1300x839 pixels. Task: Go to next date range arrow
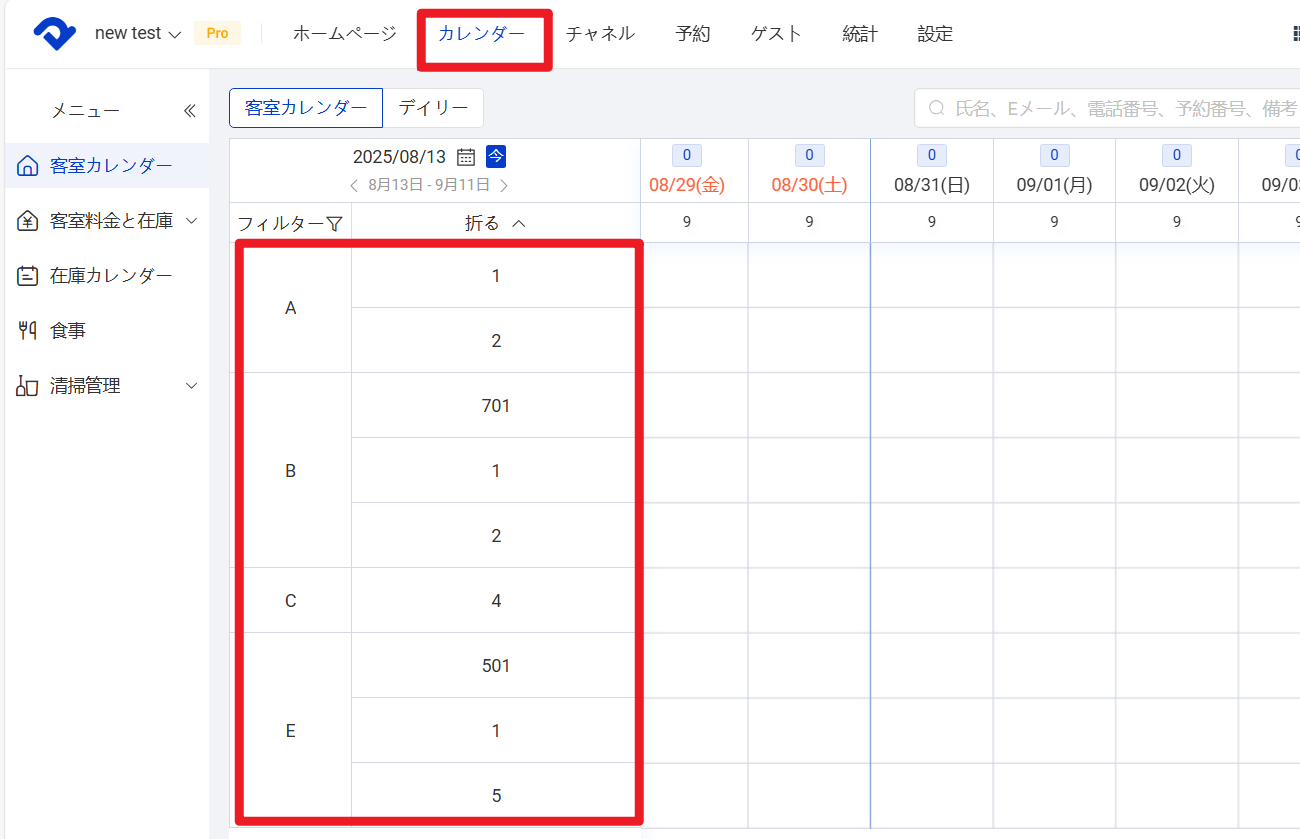pyautogui.click(x=504, y=185)
